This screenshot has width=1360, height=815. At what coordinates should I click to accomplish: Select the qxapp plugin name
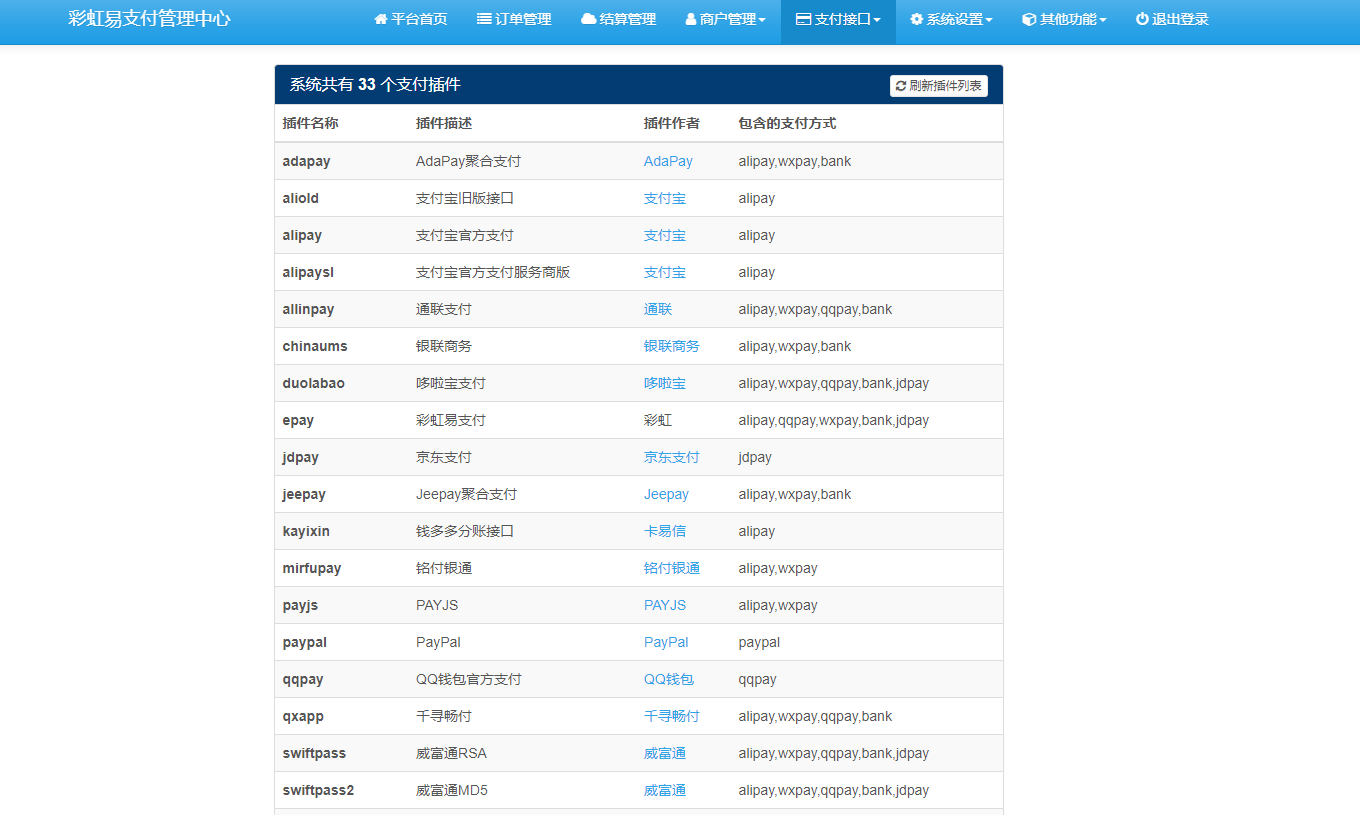(x=303, y=716)
